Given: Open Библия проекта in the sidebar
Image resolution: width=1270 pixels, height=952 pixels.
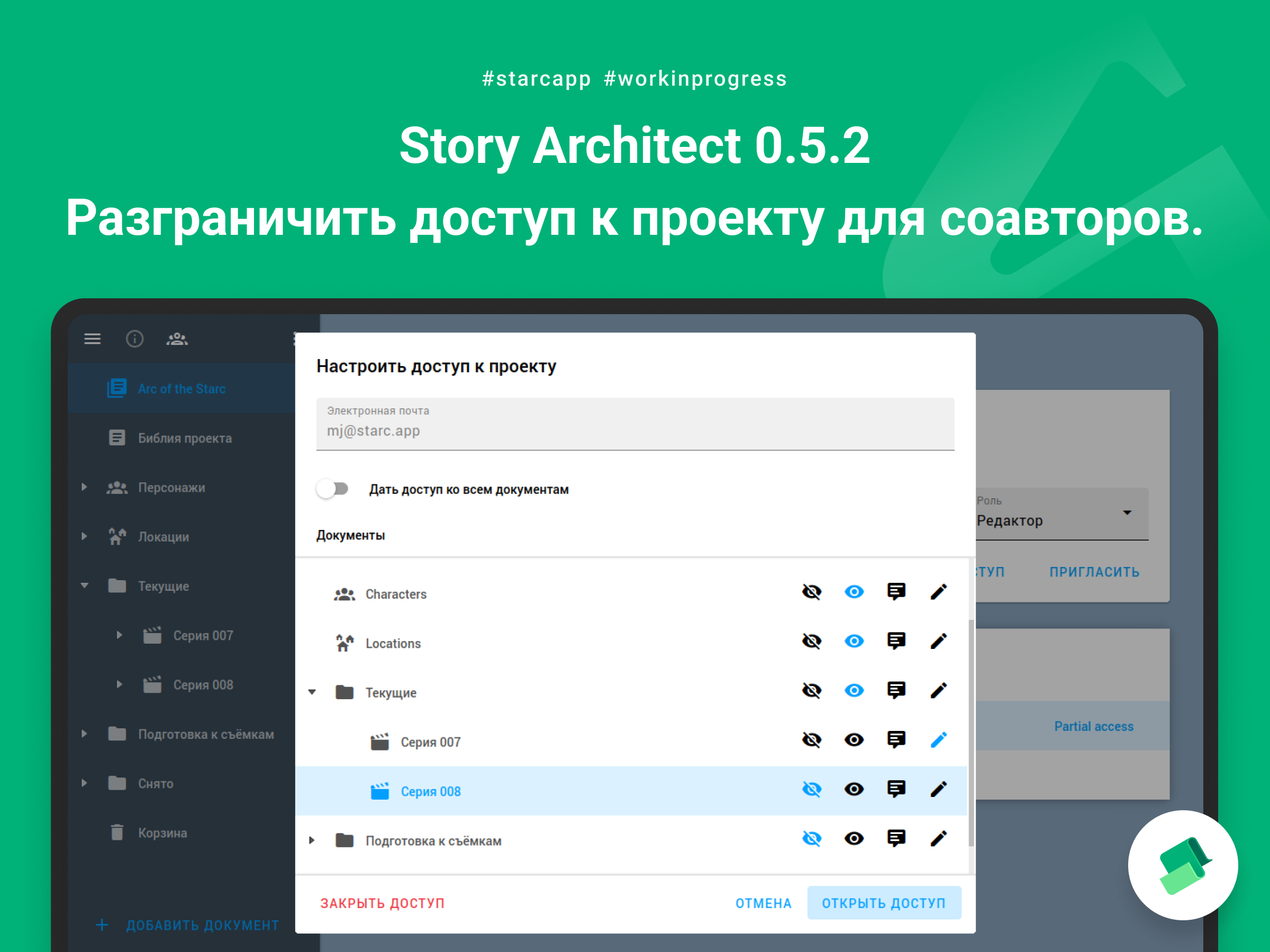Looking at the screenshot, I should (182, 438).
